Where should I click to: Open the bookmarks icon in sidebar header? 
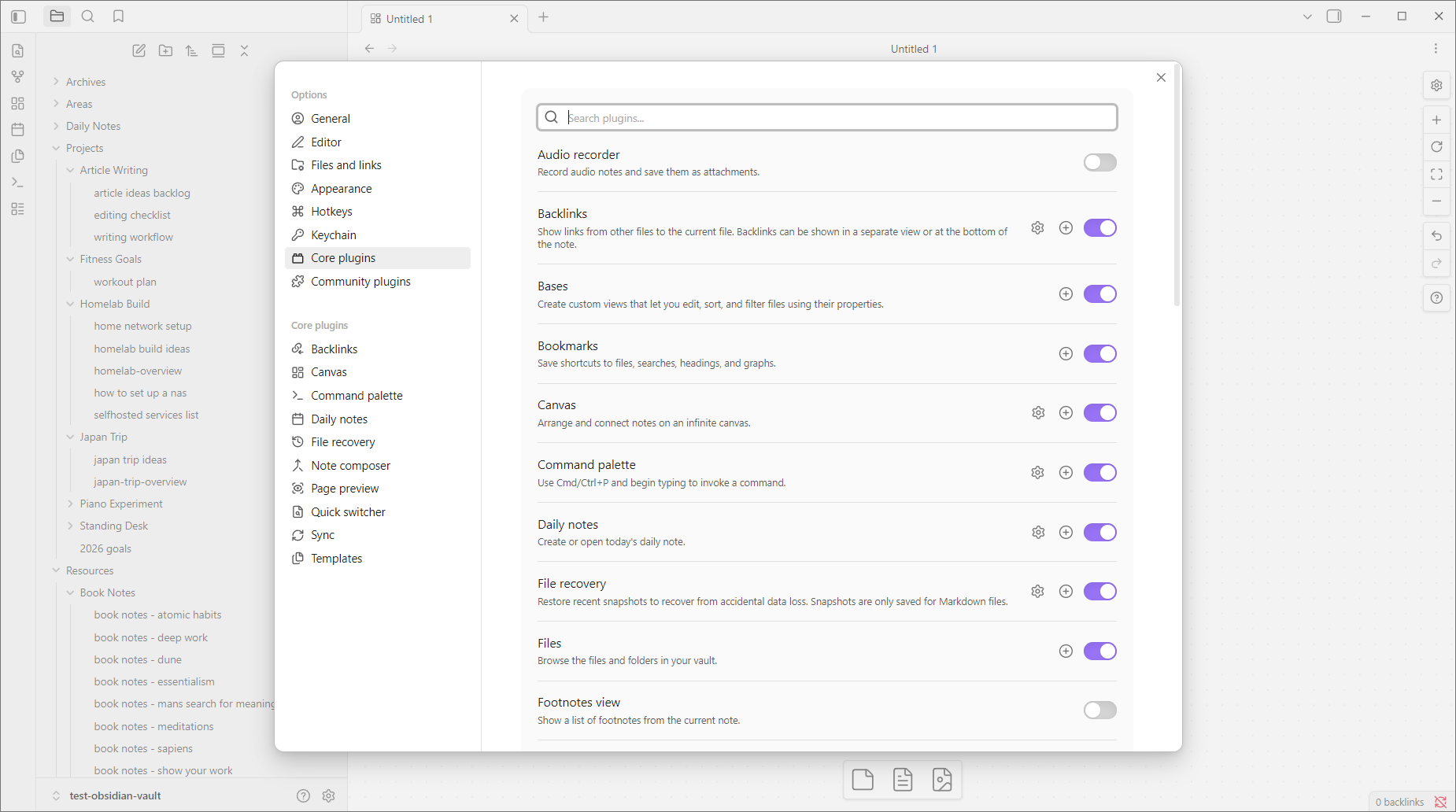point(119,17)
